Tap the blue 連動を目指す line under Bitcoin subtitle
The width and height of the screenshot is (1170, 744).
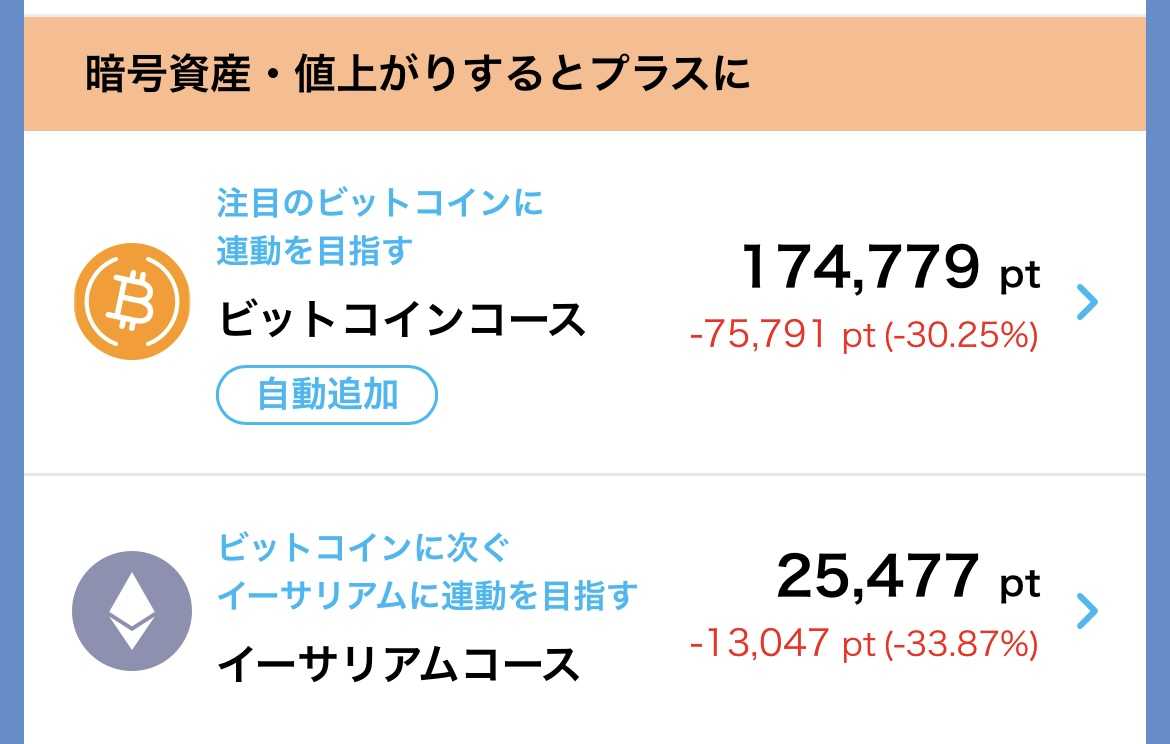click(314, 250)
